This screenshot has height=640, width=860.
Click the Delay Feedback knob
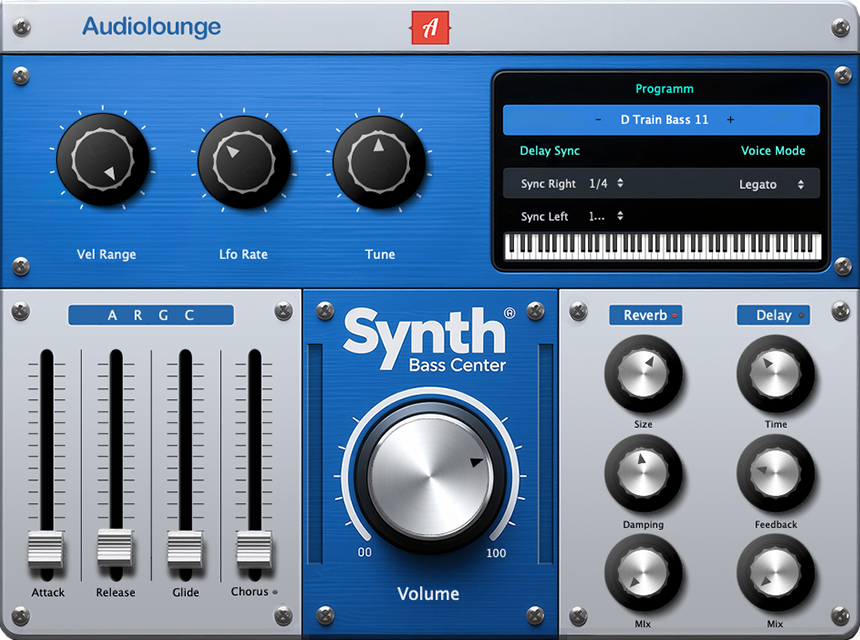tap(775, 474)
